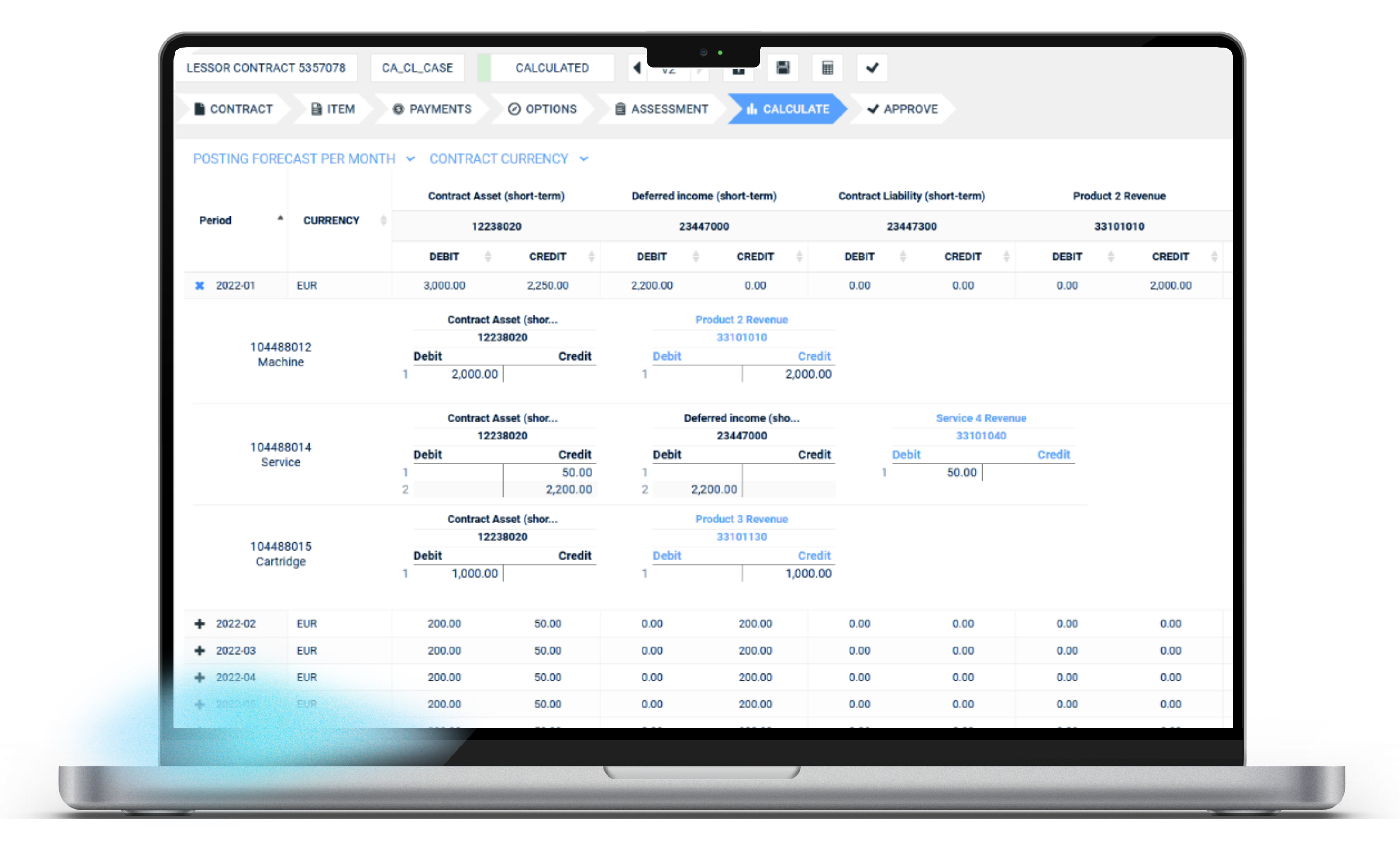The width and height of the screenshot is (1400, 854).
Task: Click the checkmark approve icon in top toolbar
Action: (872, 67)
